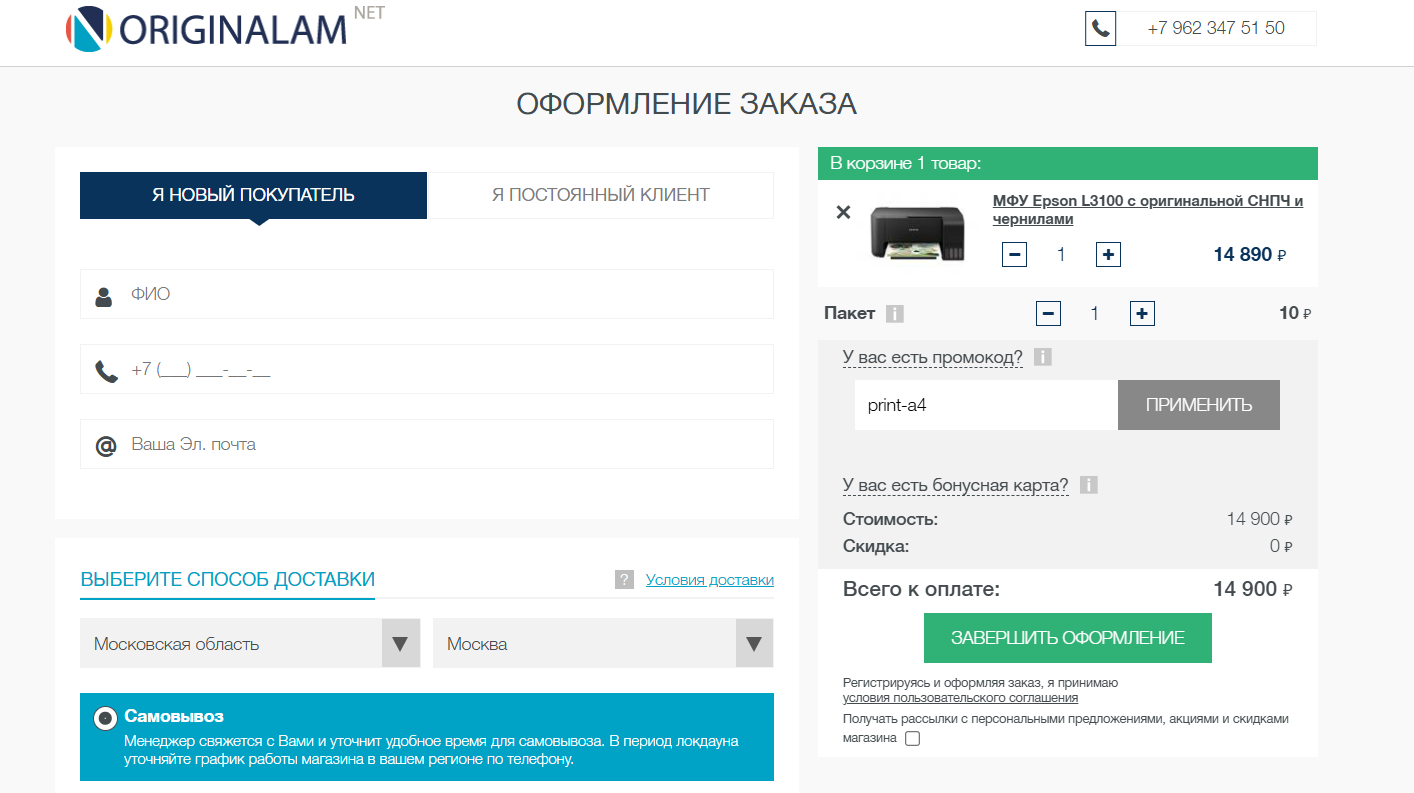Click the Epson L3100 price 14 890 ₽
This screenshot has height=793, width=1414.
[x=1250, y=255]
